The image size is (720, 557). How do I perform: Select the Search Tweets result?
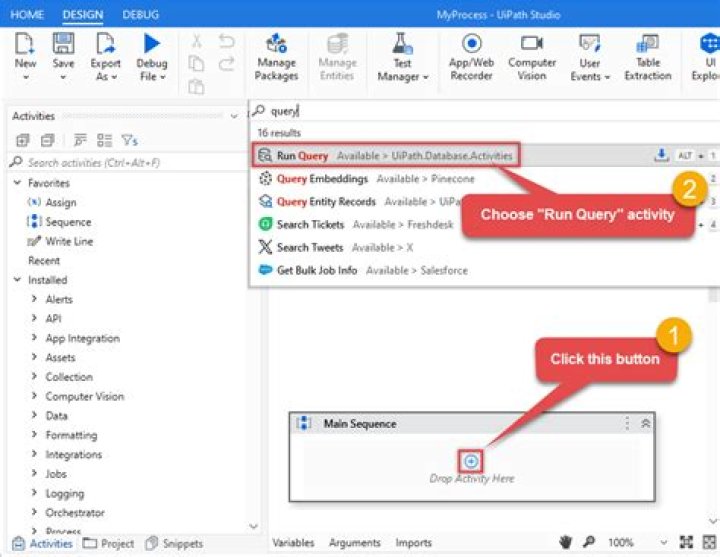tap(336, 247)
